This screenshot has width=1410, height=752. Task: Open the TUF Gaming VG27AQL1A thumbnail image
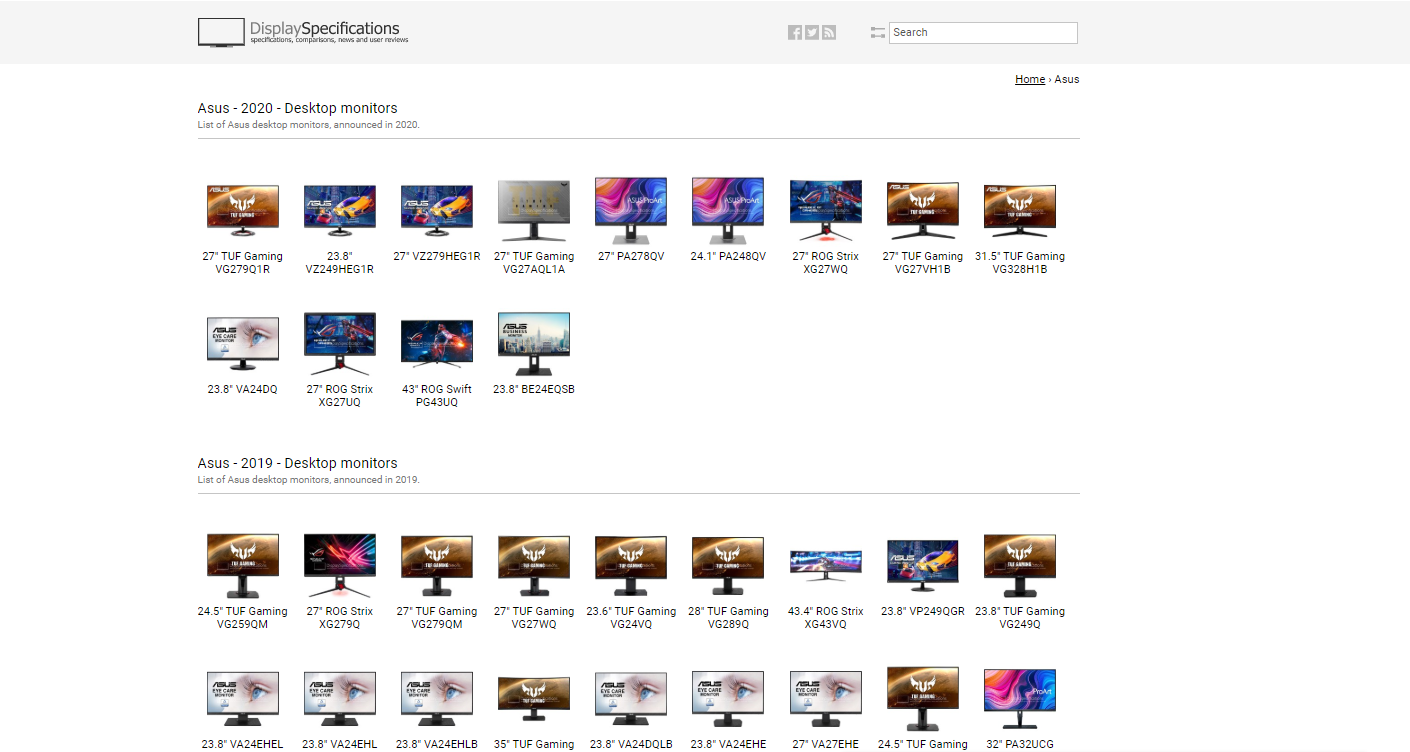click(534, 210)
